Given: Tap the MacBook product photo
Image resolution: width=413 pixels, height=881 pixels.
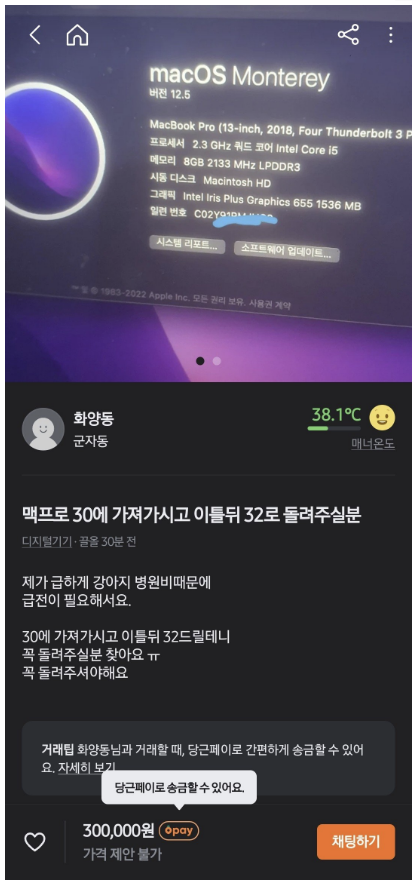Looking at the screenshot, I should 208,194.
